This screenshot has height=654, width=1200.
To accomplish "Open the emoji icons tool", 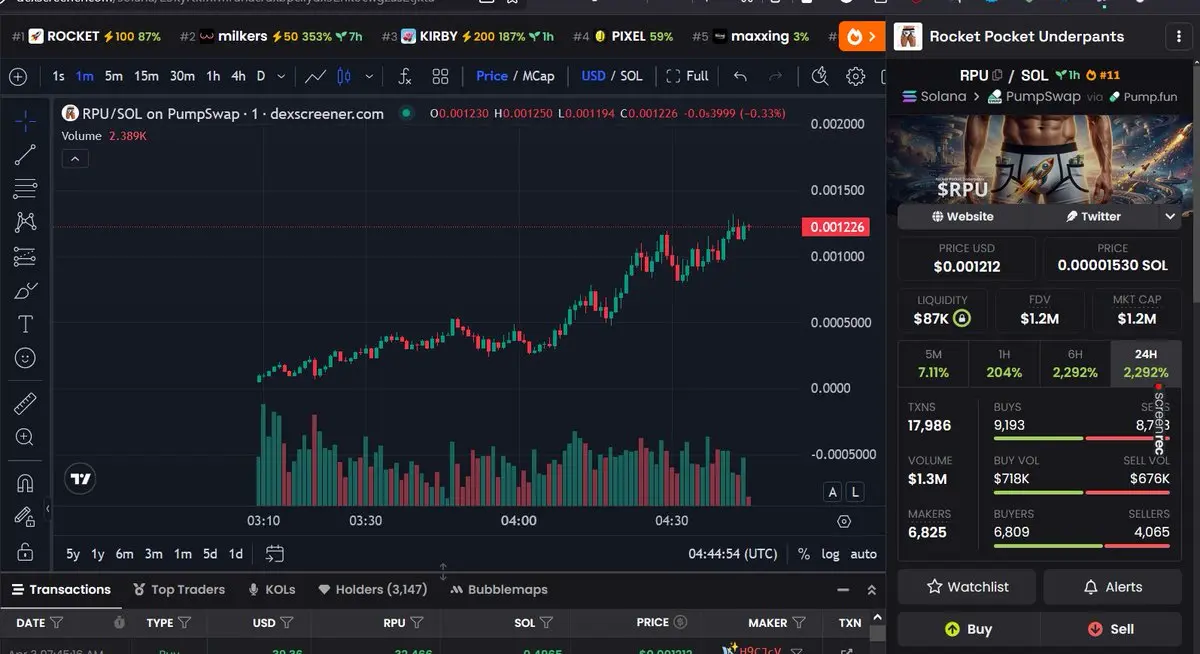I will coord(26,358).
